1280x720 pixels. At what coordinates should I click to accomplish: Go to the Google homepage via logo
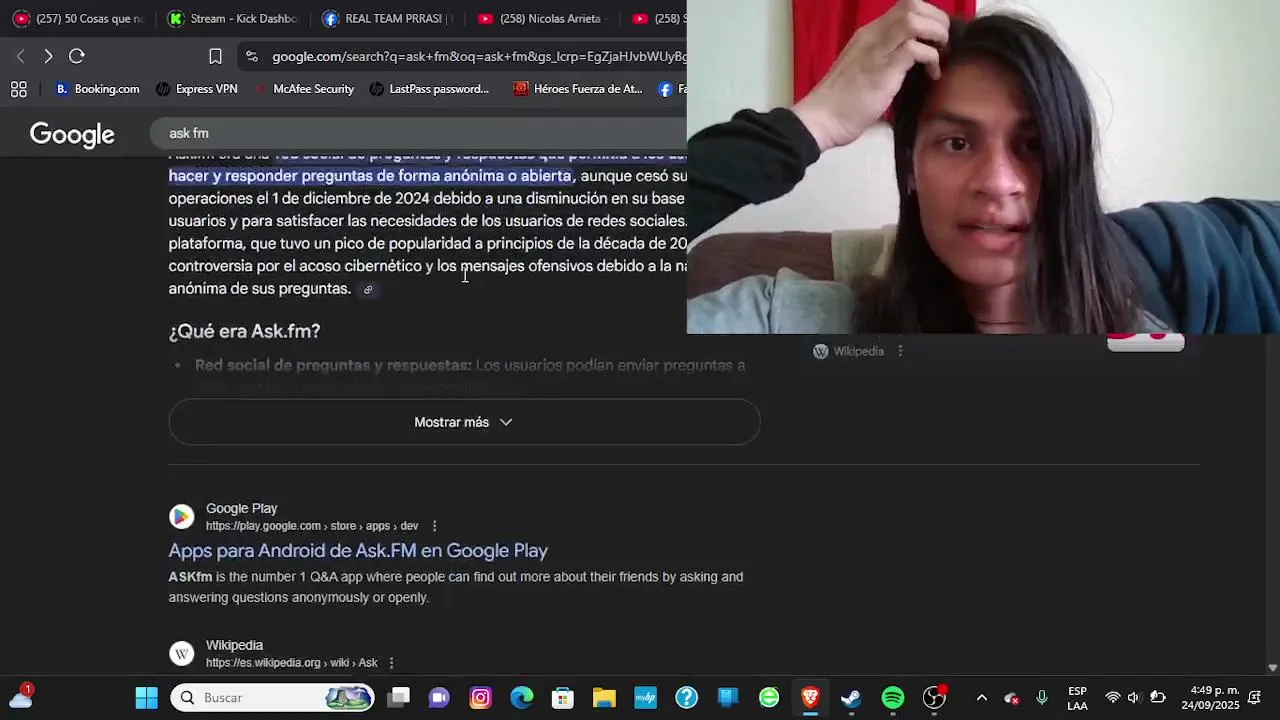pos(72,134)
